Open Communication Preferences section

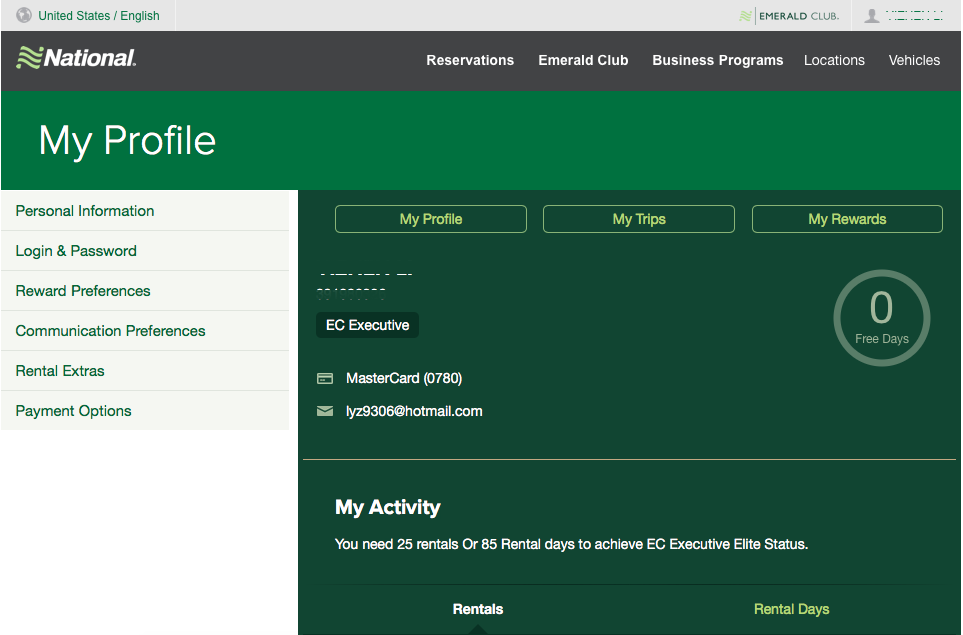[145, 330]
